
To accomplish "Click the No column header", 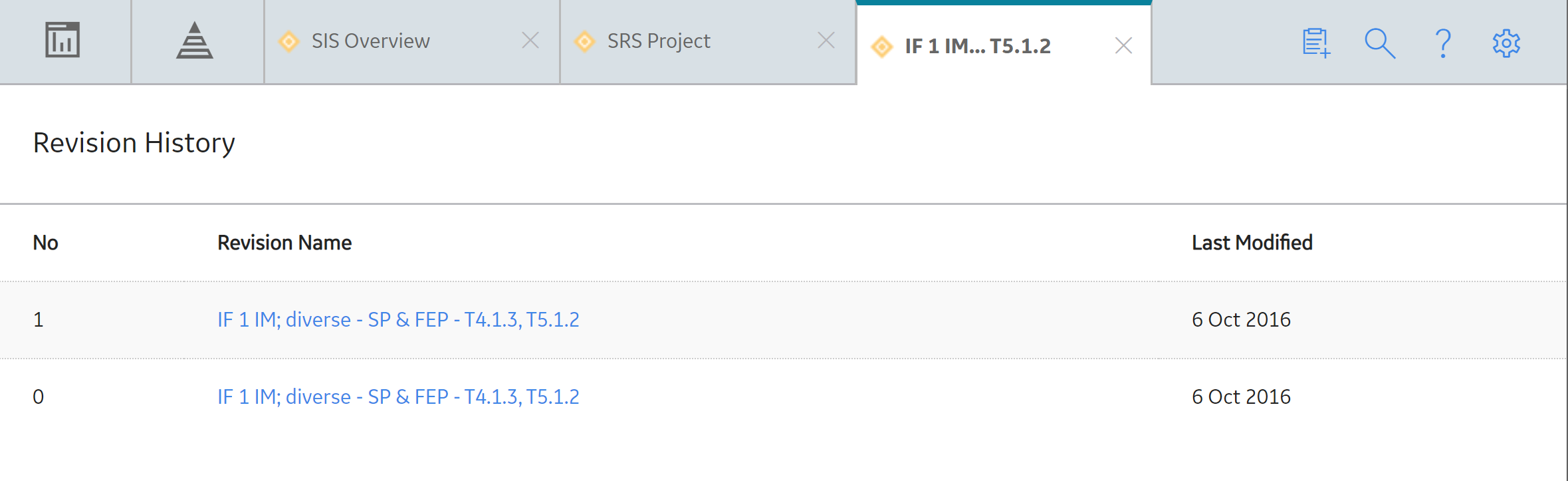I will pyautogui.click(x=45, y=243).
